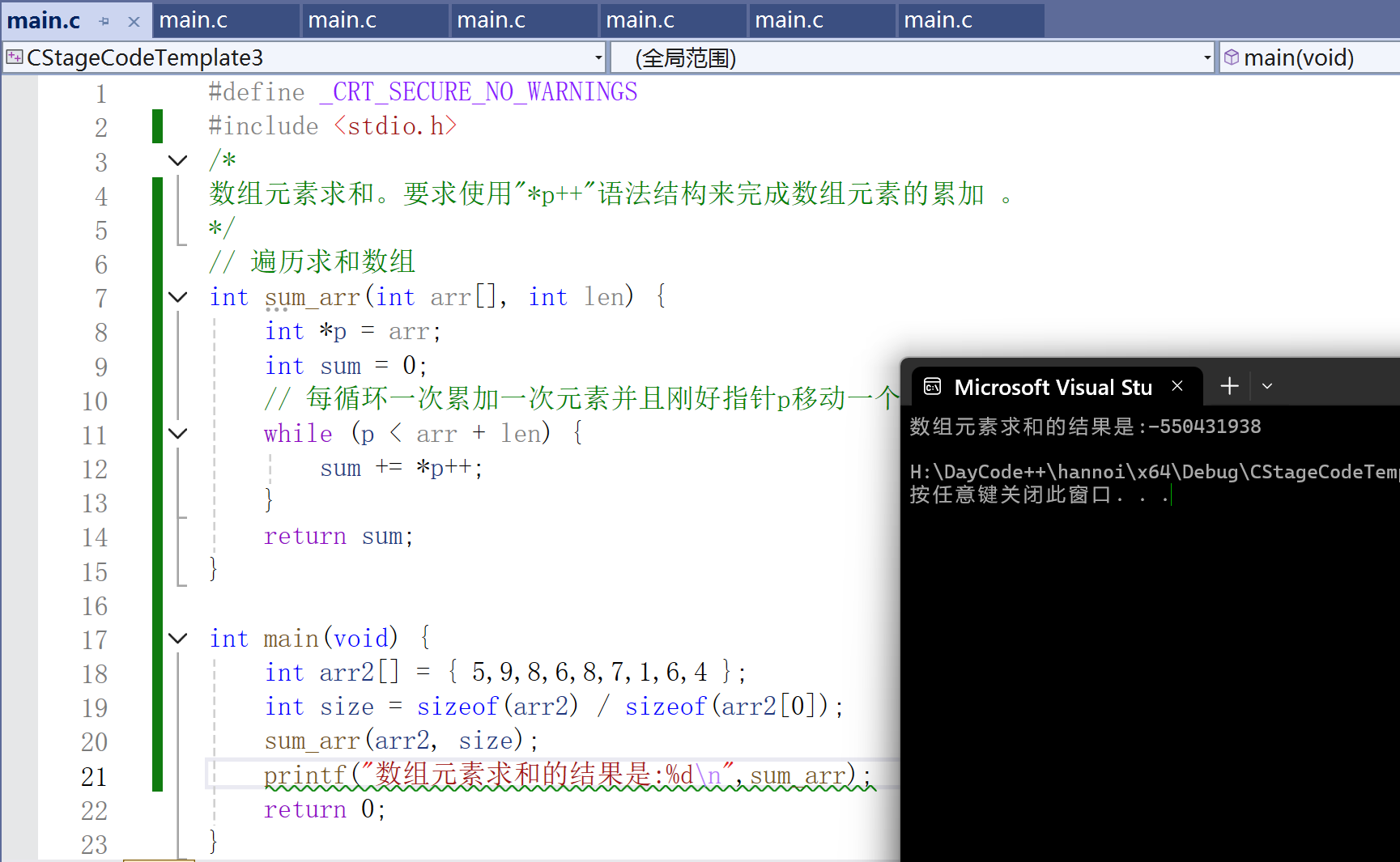Viewport: 1400px width, 862px height.
Task: Open the global scope dropdown arrow
Action: coord(1206,57)
